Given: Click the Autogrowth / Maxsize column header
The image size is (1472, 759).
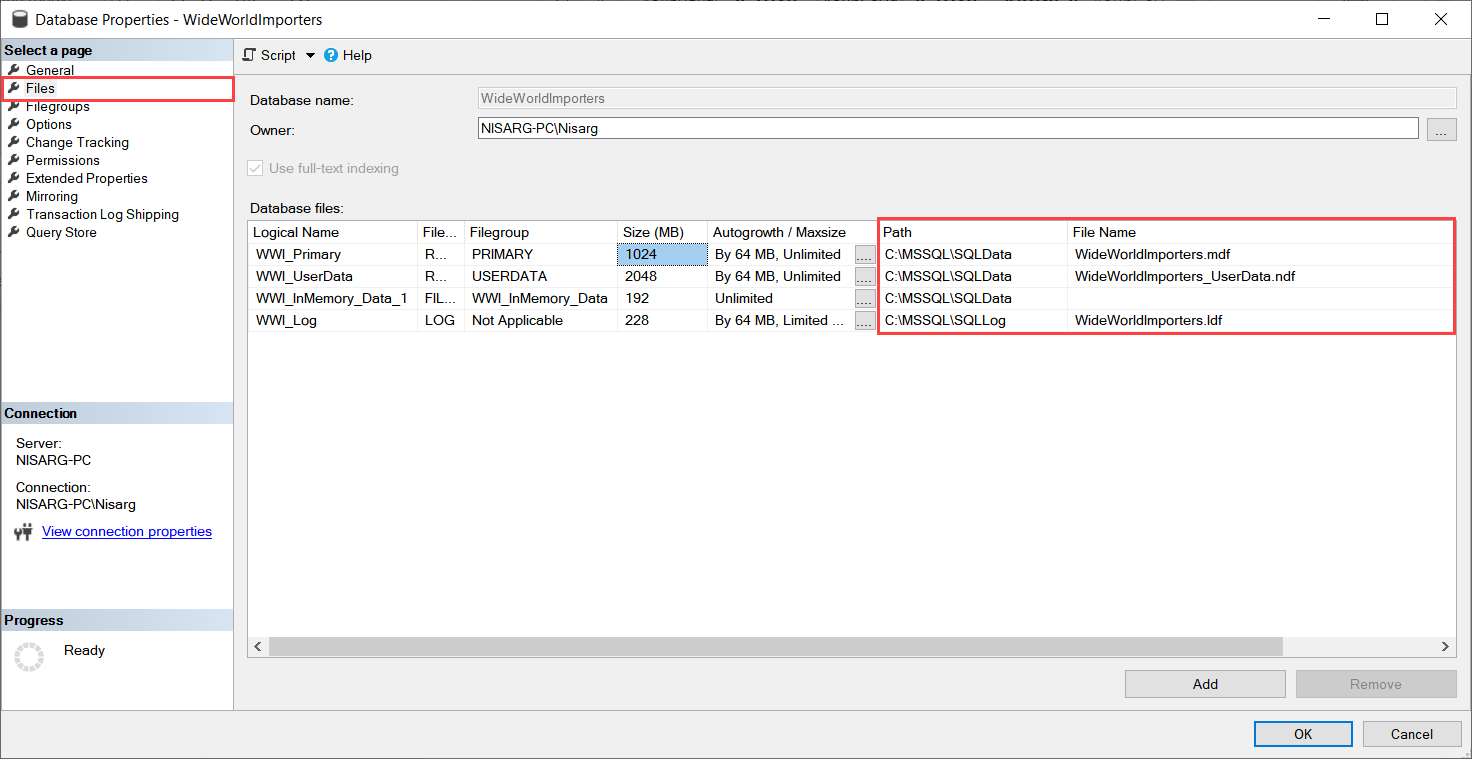Looking at the screenshot, I should (x=793, y=232).
